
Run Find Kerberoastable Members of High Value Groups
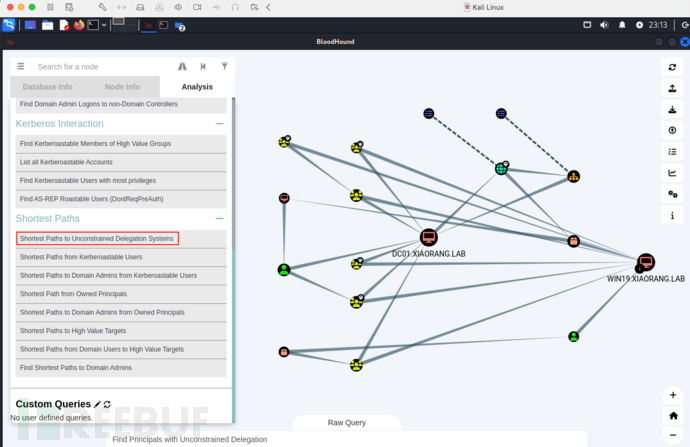tap(121, 144)
